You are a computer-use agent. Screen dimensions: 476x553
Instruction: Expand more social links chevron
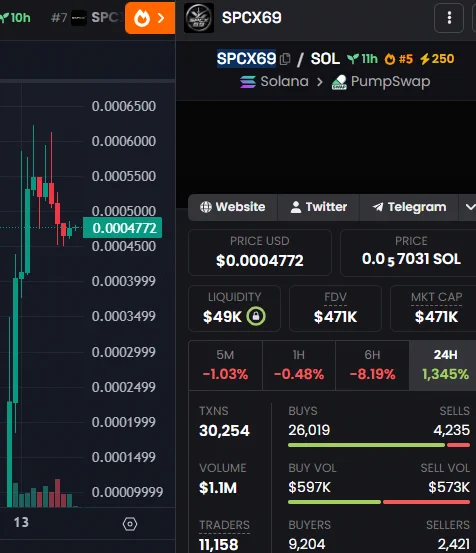(x=468, y=207)
